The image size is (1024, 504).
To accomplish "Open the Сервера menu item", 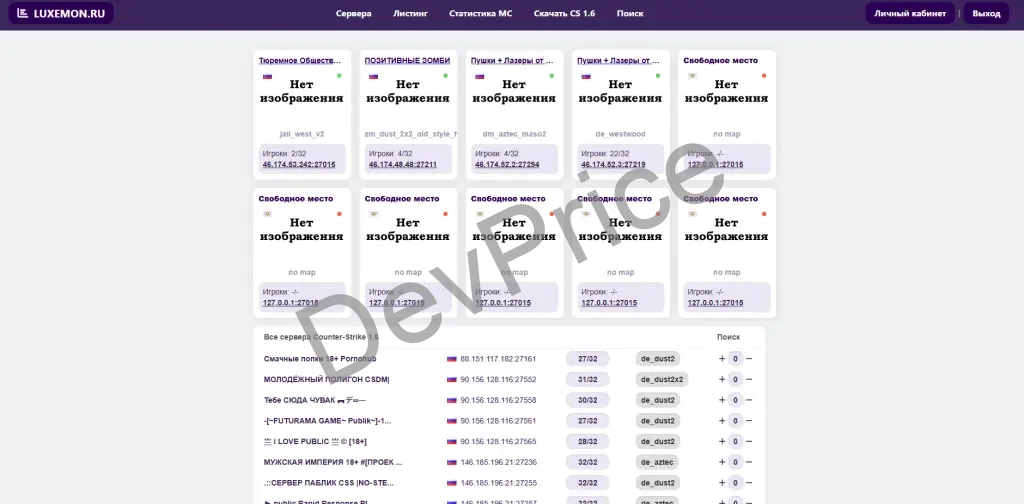I will (353, 13).
